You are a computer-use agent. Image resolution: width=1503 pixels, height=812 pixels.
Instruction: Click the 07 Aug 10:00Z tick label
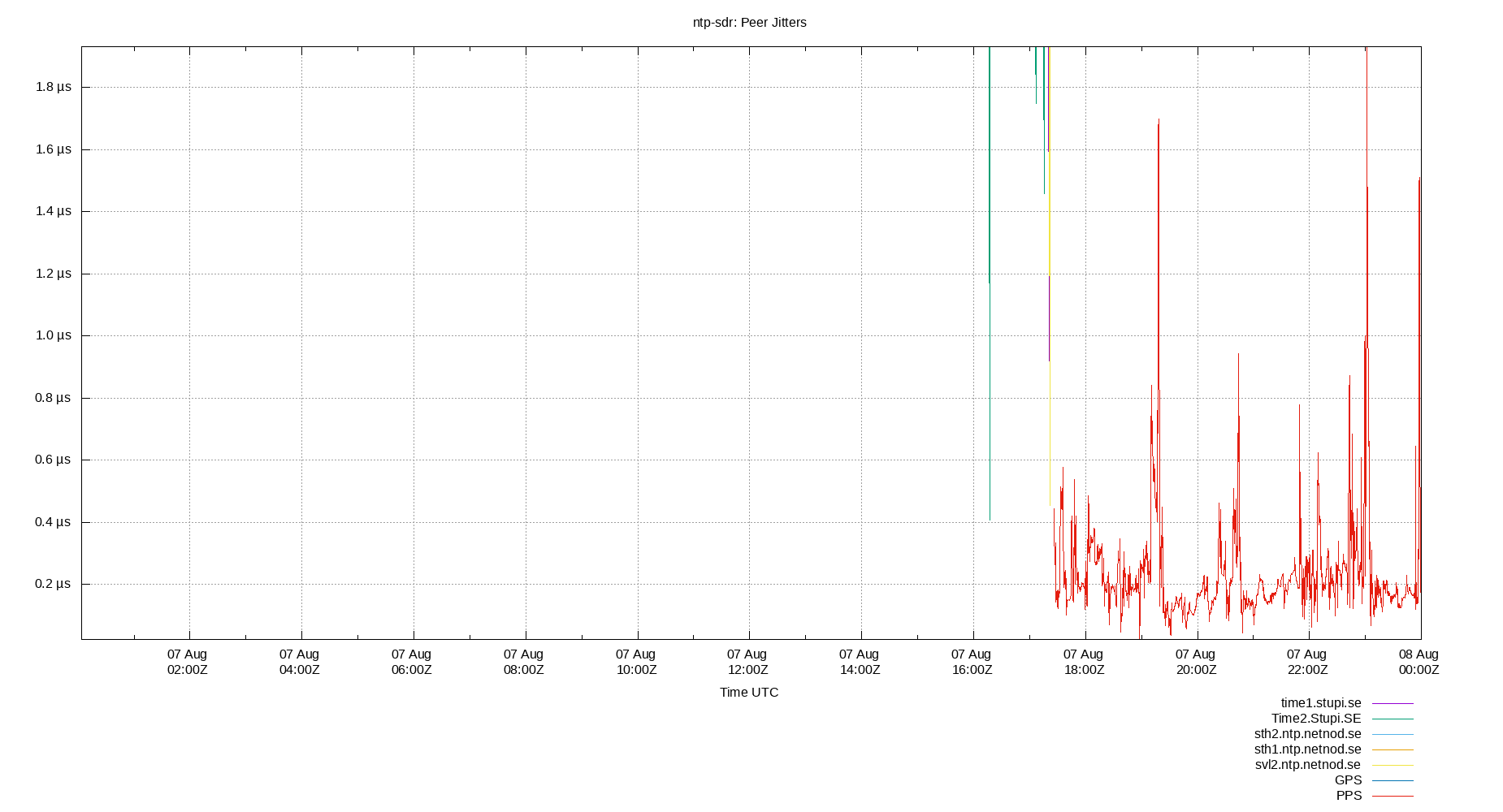point(636,662)
